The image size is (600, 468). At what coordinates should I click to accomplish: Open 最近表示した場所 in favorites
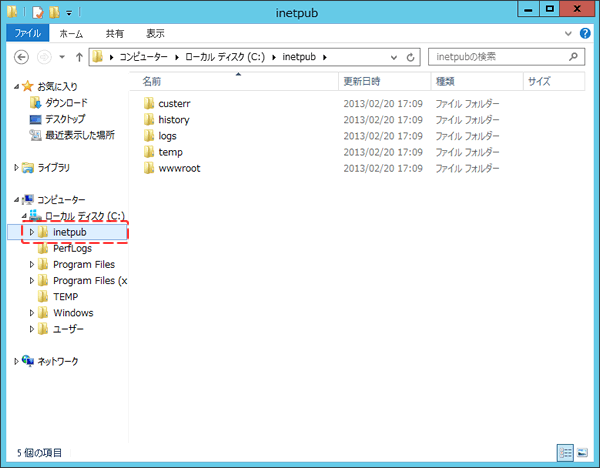(x=80, y=135)
